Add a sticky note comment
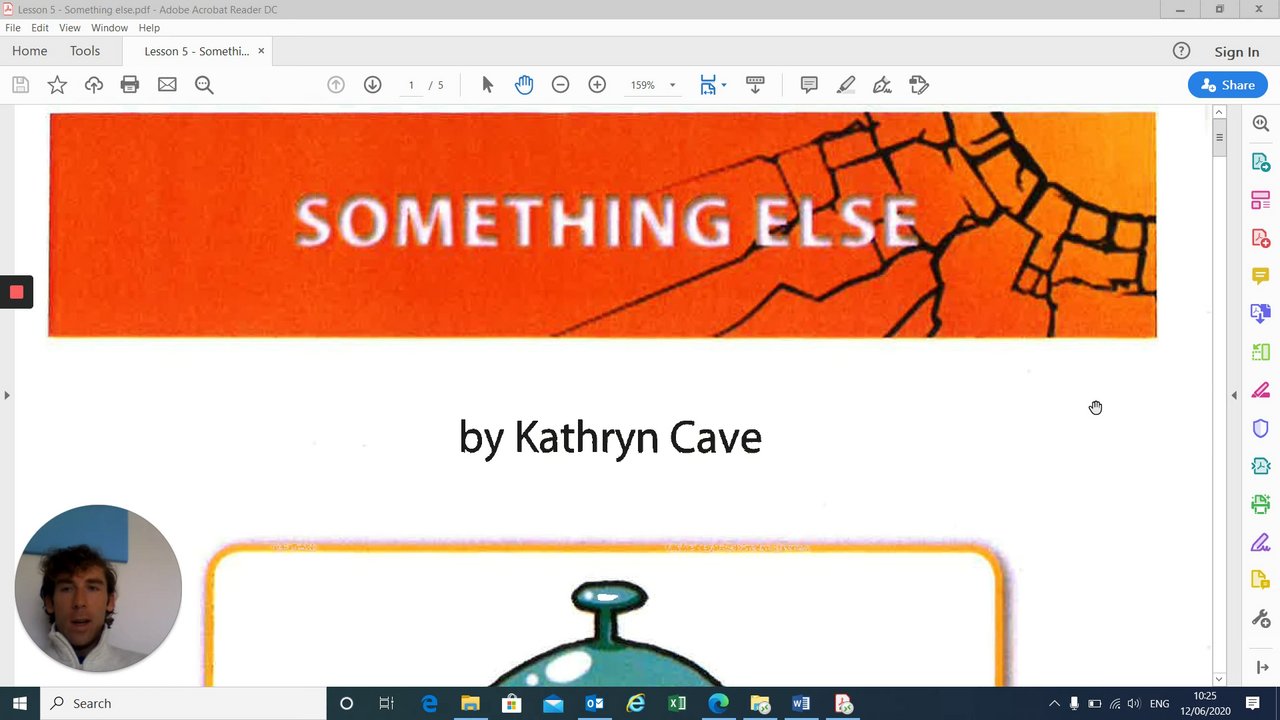This screenshot has height=720, width=1280. 809,85
